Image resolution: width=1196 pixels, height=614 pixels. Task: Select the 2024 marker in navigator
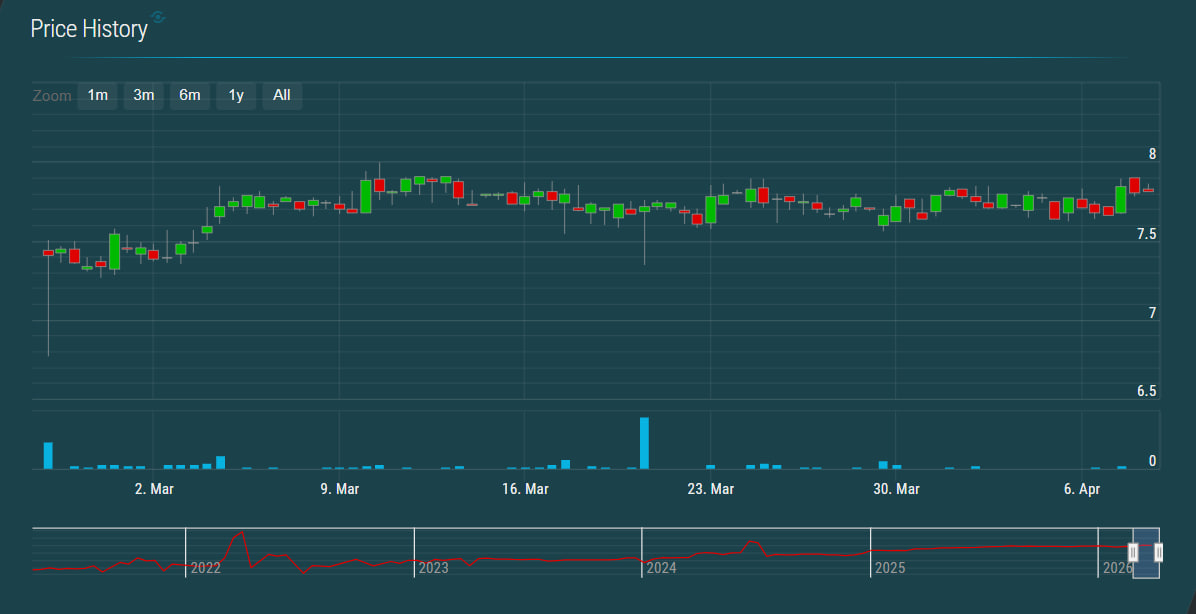click(x=661, y=568)
